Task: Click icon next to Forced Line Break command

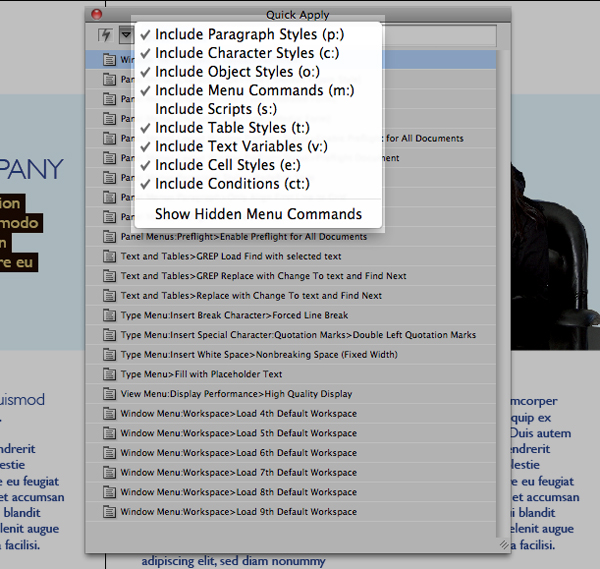Action: click(110, 315)
